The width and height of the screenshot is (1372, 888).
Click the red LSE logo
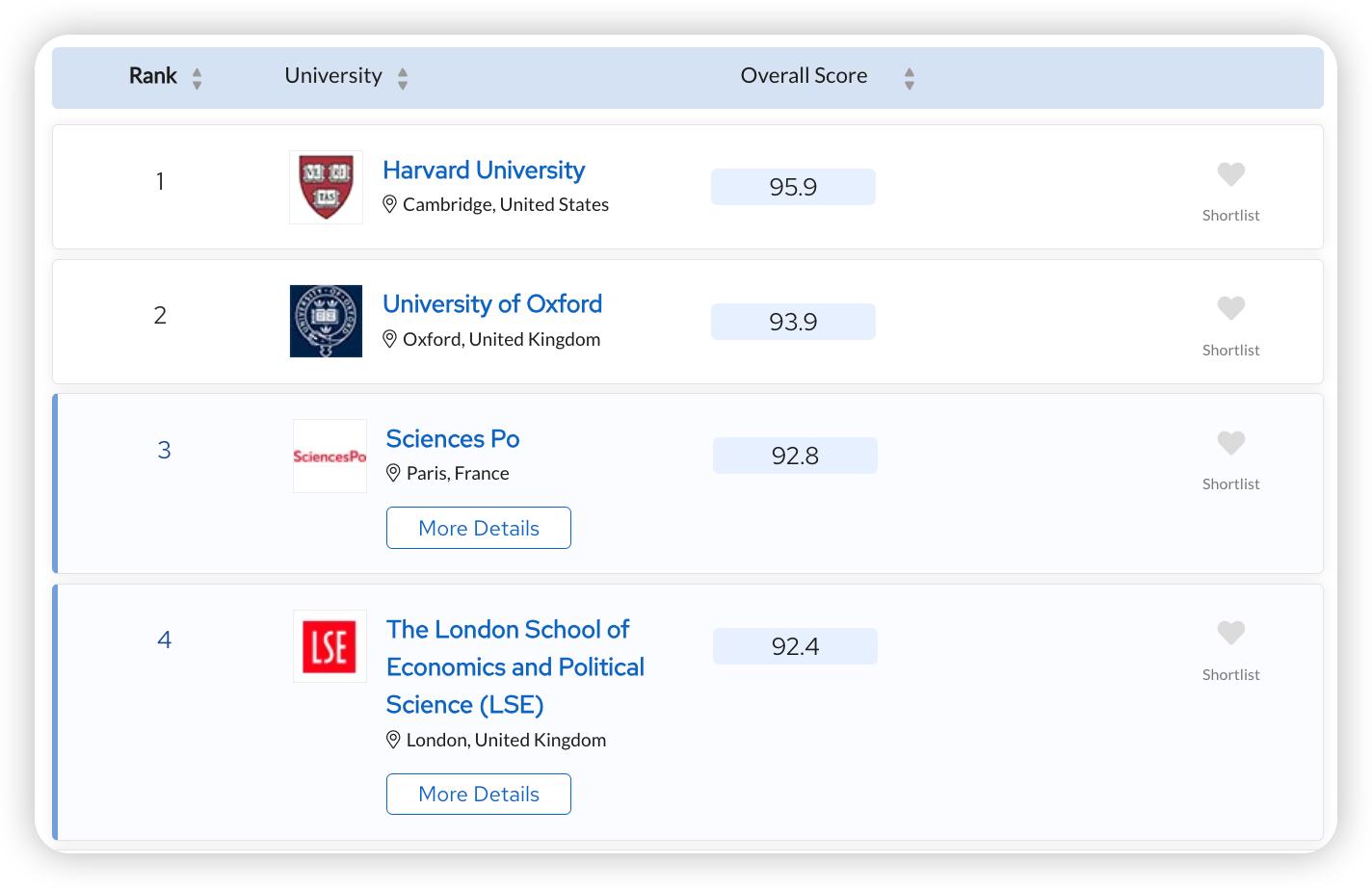click(x=330, y=646)
